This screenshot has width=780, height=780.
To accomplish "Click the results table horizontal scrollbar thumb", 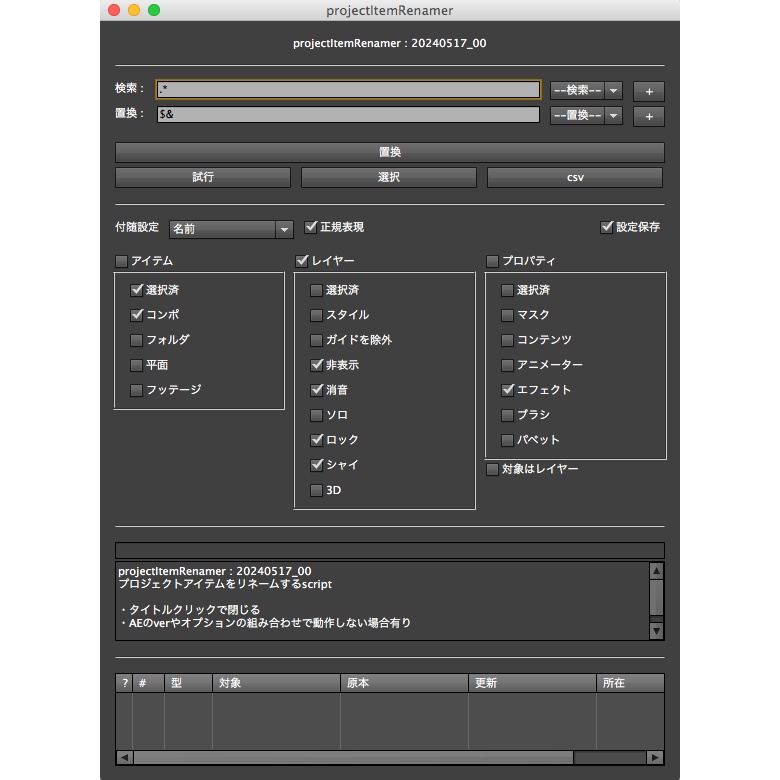I will tap(353, 757).
